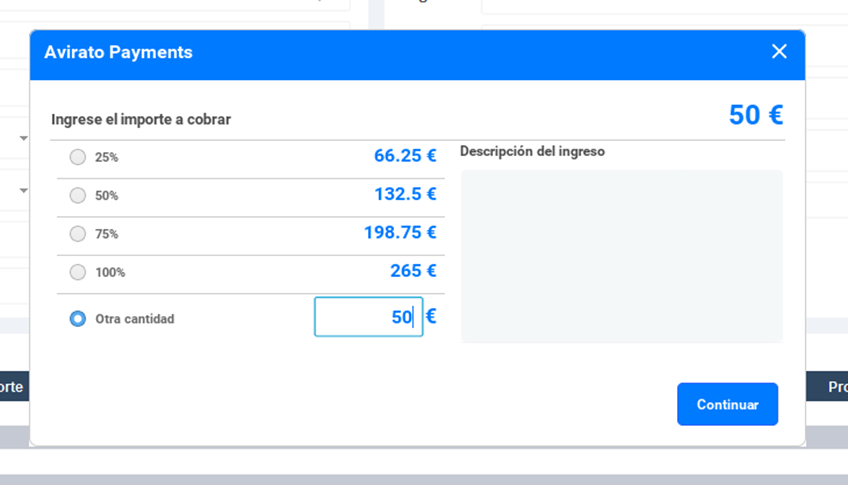
Task: Click the 132.5 € amount
Action: (x=405, y=194)
